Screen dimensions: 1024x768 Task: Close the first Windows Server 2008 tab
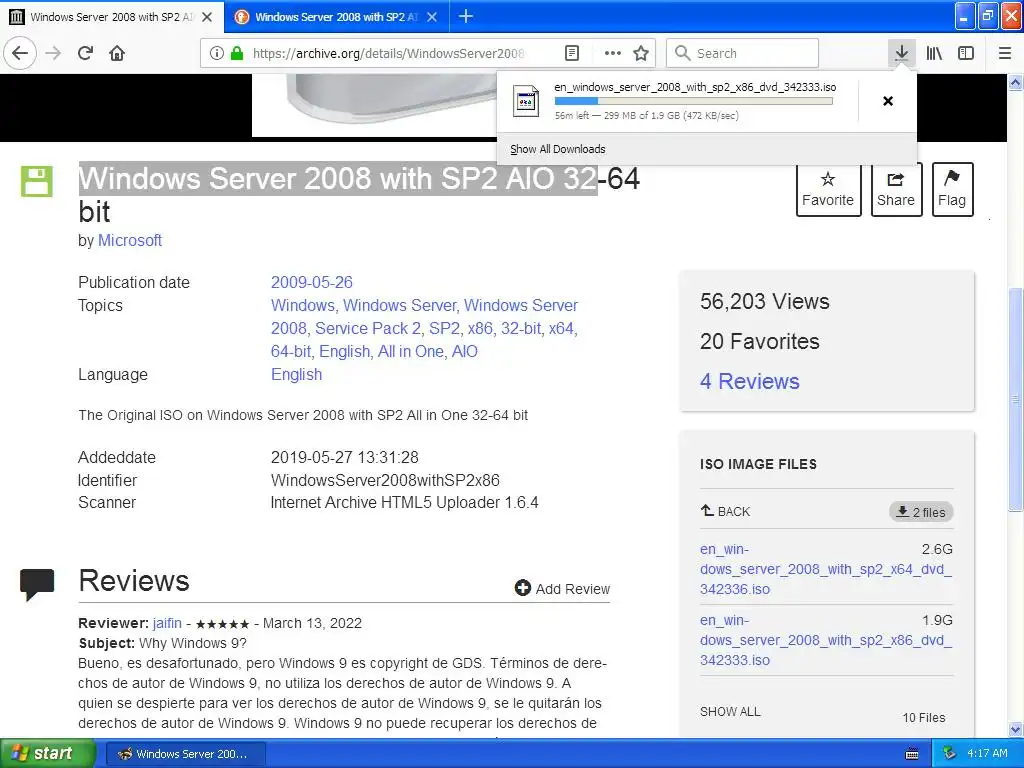pos(207,17)
